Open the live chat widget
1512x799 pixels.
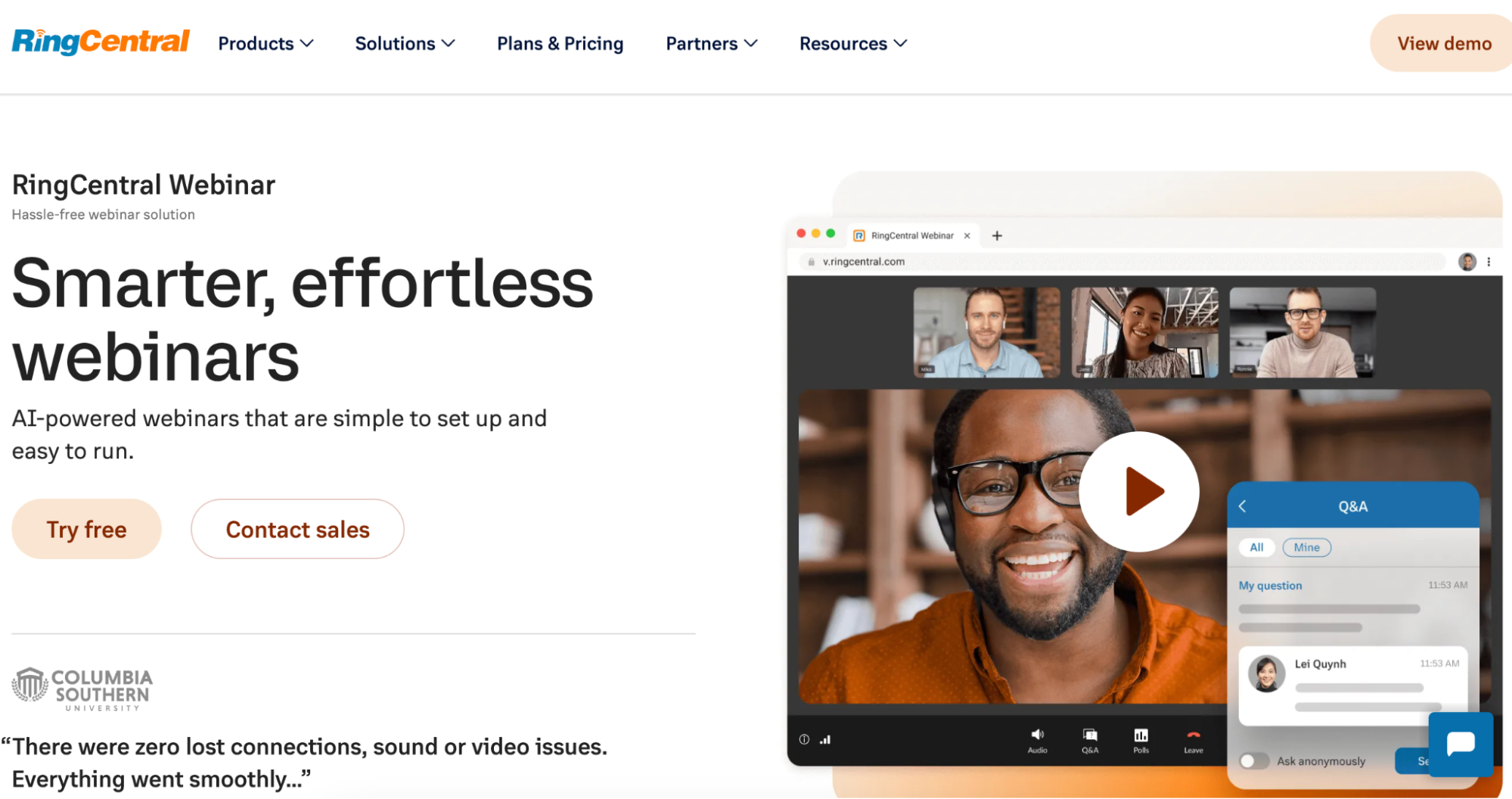click(1461, 744)
